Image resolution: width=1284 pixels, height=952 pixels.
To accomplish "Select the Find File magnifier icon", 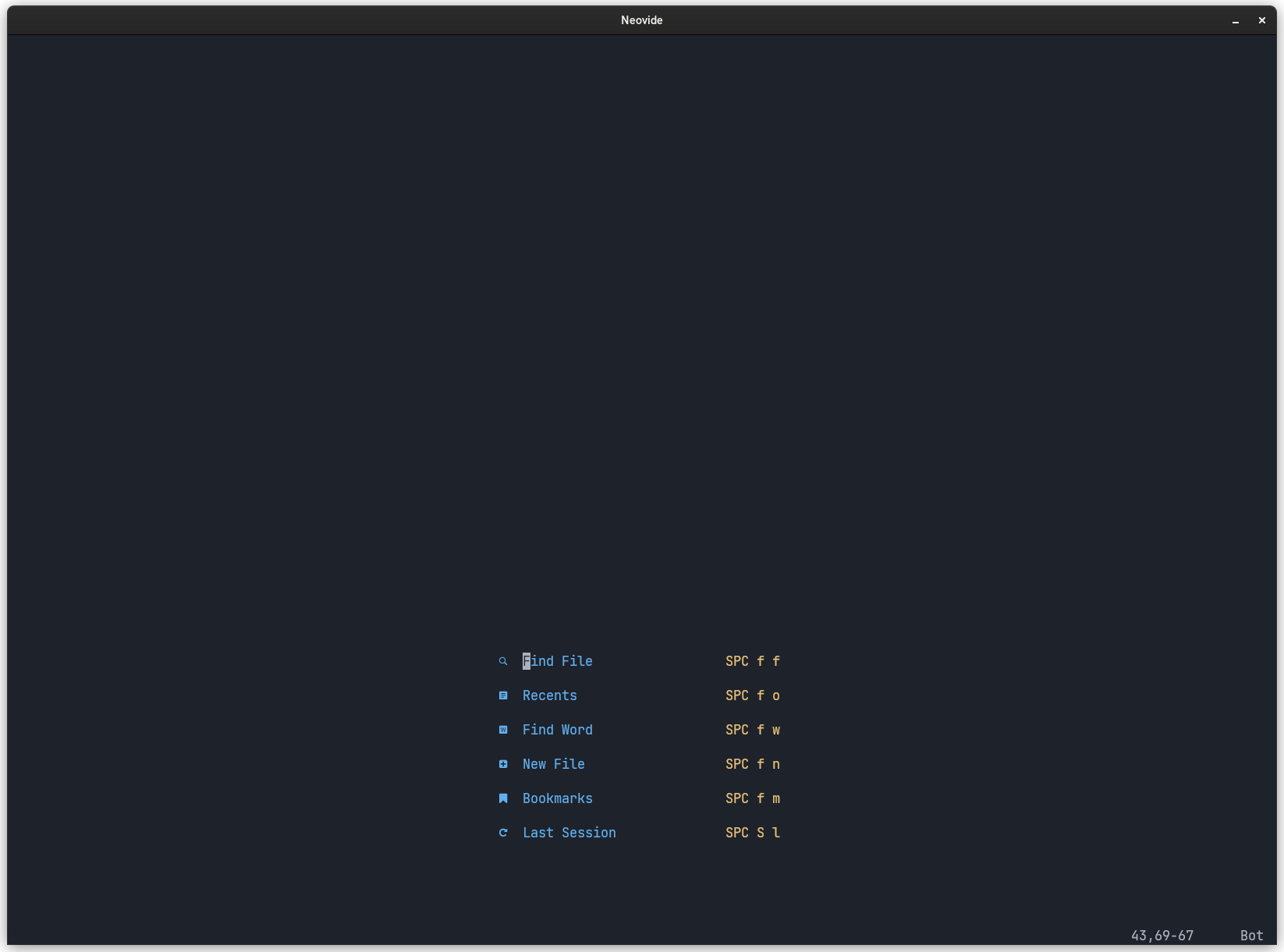I will [x=503, y=661].
